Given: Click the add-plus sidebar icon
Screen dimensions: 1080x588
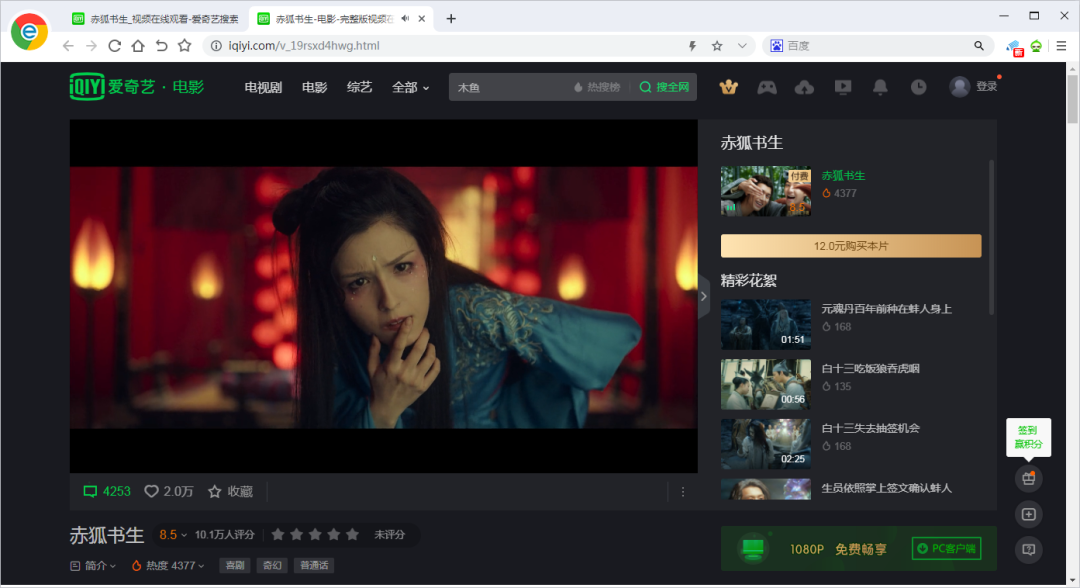Looking at the screenshot, I should (1028, 514).
